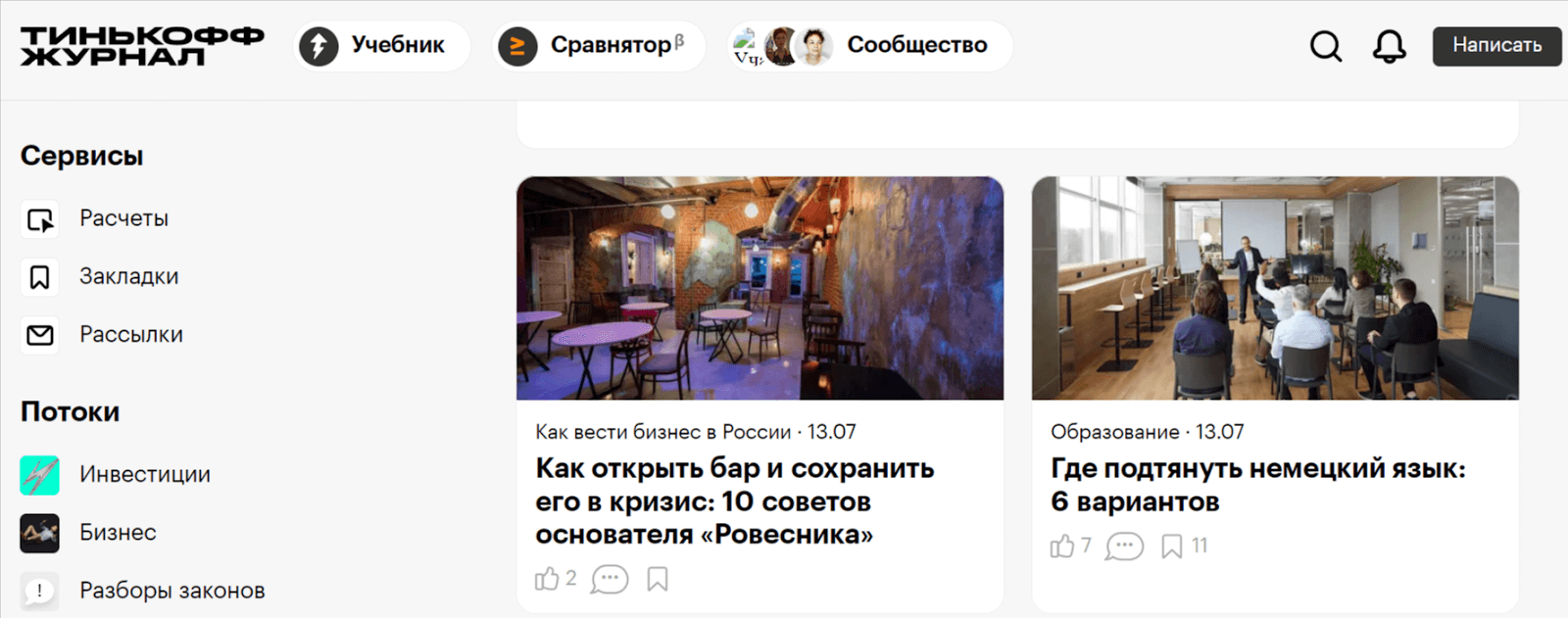This screenshot has width=1568, height=618.
Task: Like the German language article
Action: [1062, 546]
